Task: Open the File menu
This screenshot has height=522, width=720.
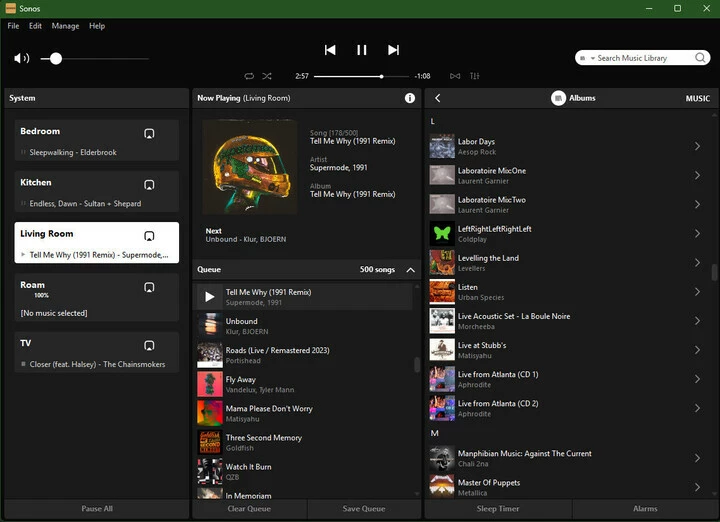Action: (x=13, y=26)
